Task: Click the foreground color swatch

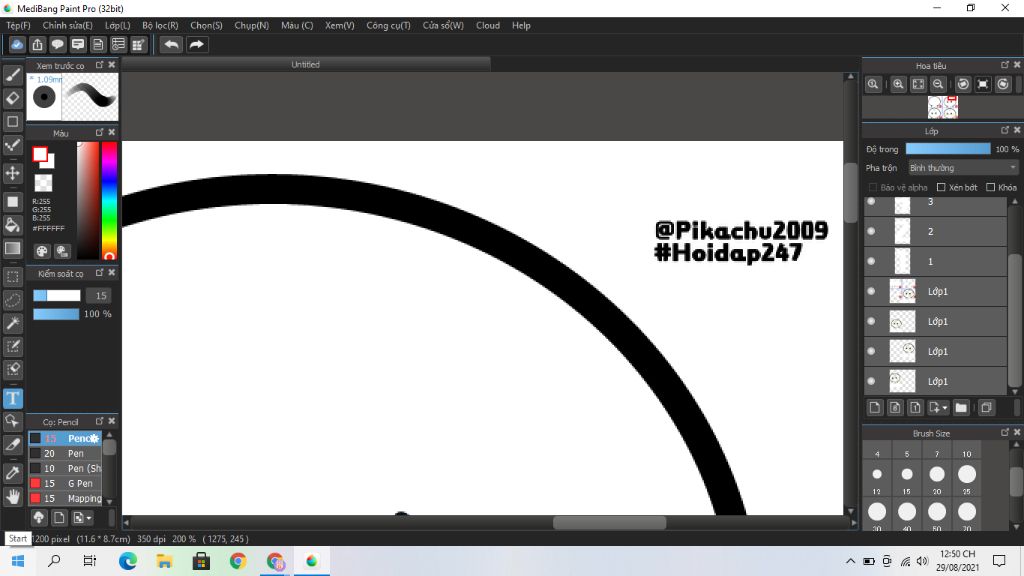Action: tap(40, 155)
